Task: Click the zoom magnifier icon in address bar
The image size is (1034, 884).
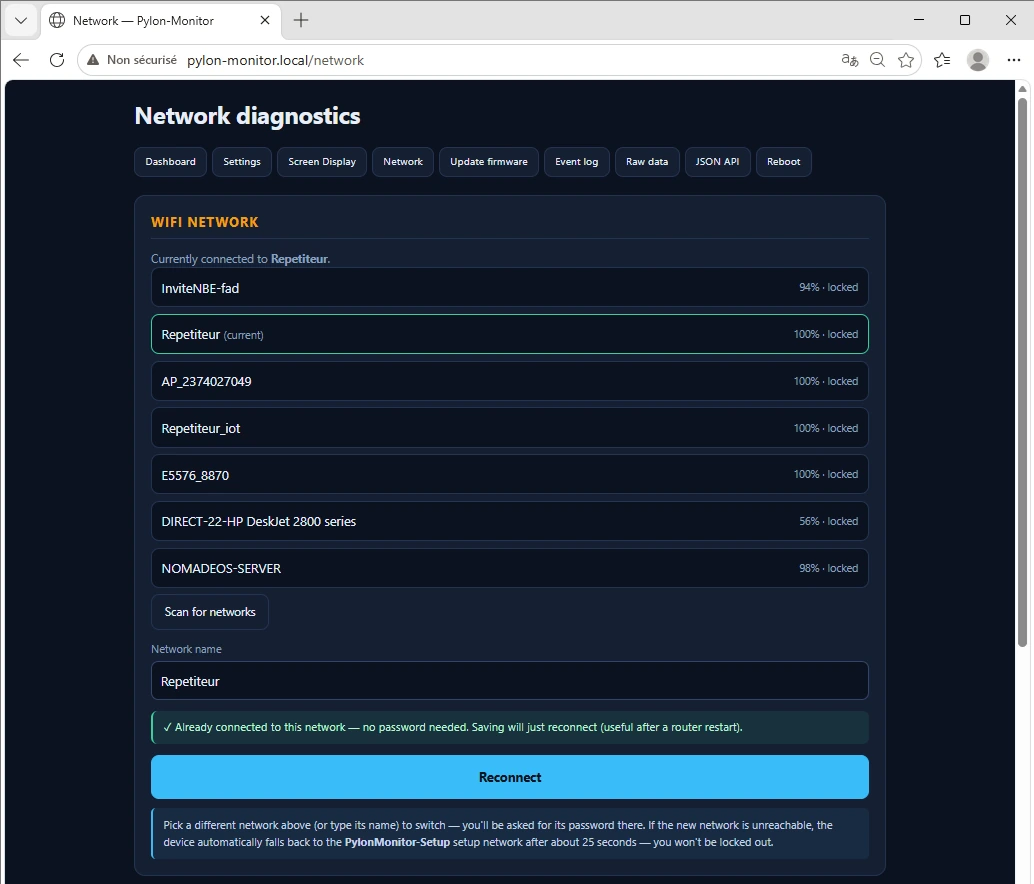Action: click(877, 60)
